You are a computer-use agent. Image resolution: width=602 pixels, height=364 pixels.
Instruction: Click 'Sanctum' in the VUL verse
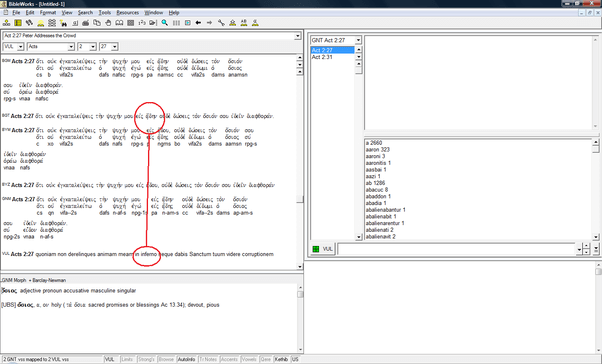pyautogui.click(x=201, y=254)
